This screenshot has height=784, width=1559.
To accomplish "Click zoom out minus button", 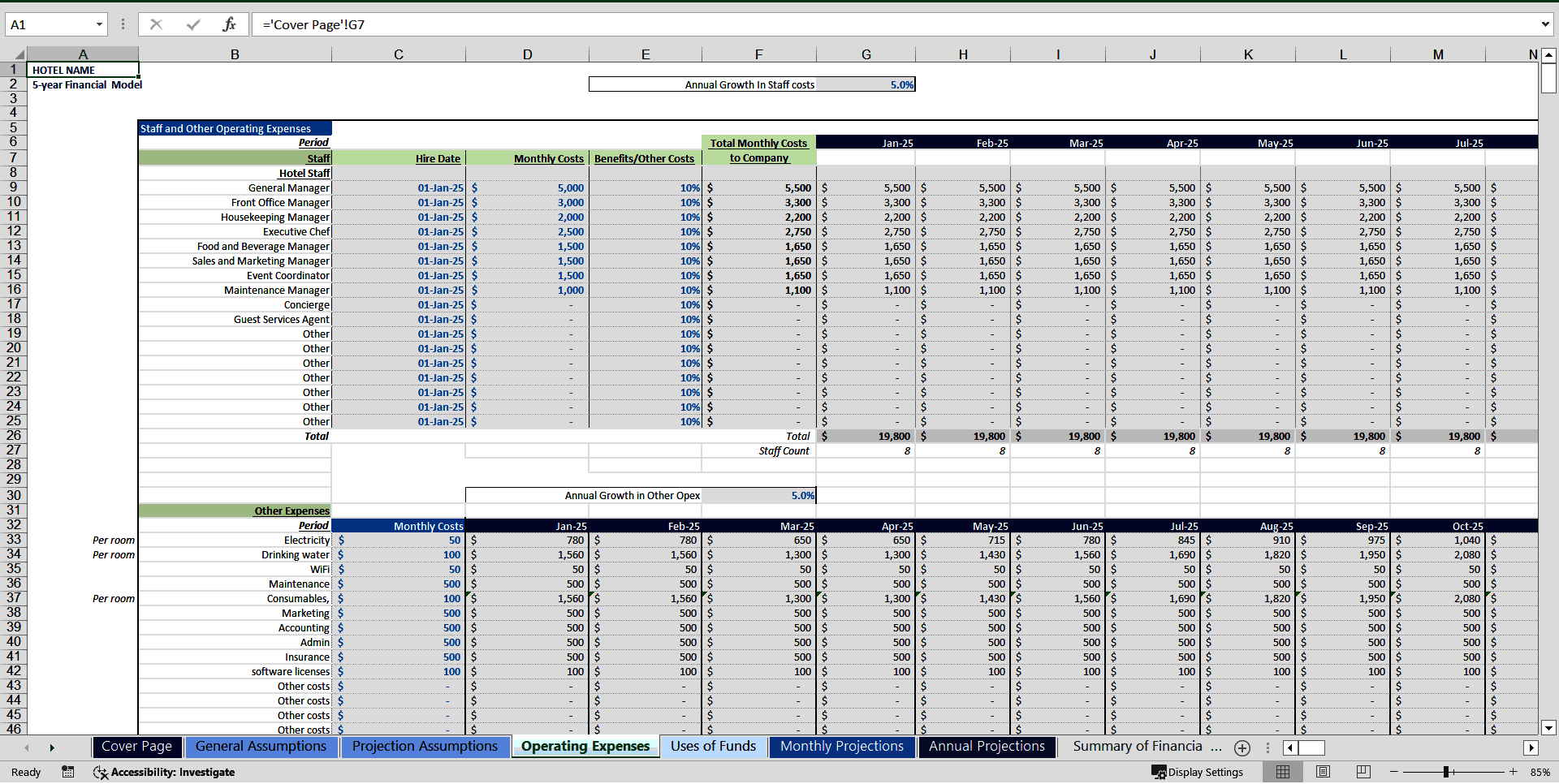I will 1394,772.
